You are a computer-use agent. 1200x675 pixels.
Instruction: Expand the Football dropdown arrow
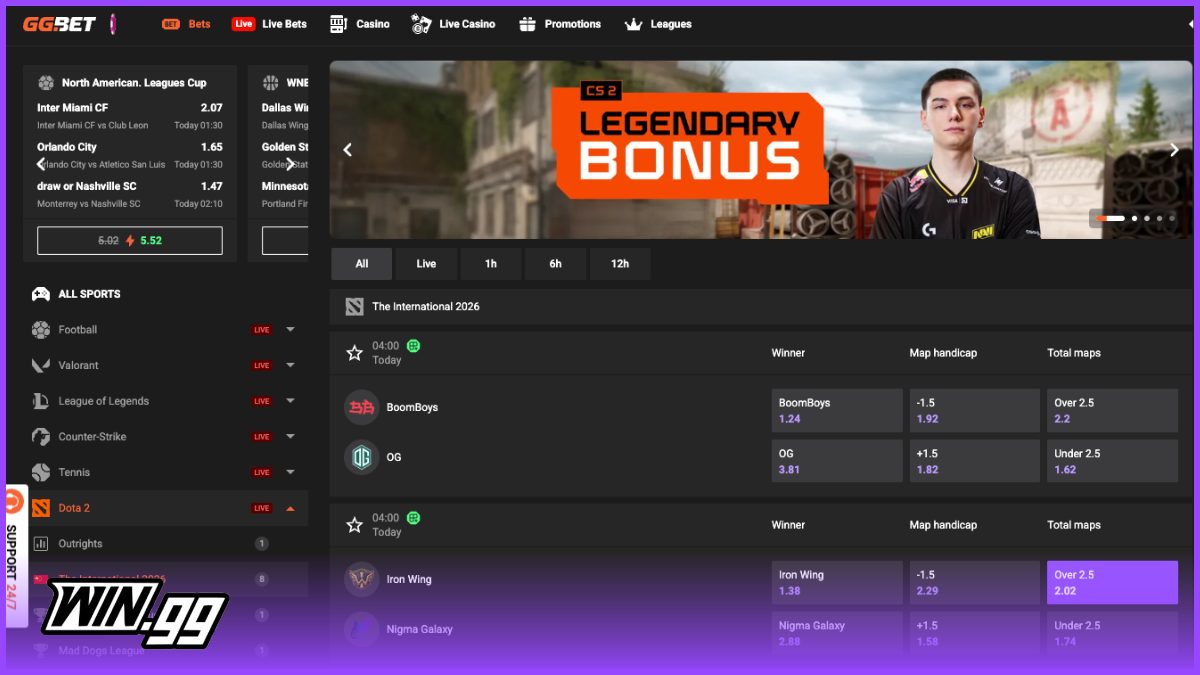coord(290,330)
